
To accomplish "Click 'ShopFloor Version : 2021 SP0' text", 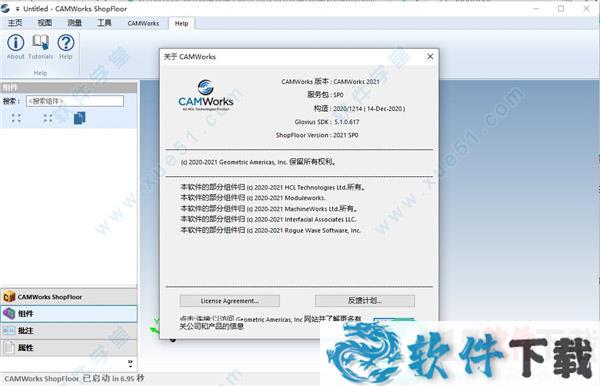I will (x=317, y=135).
